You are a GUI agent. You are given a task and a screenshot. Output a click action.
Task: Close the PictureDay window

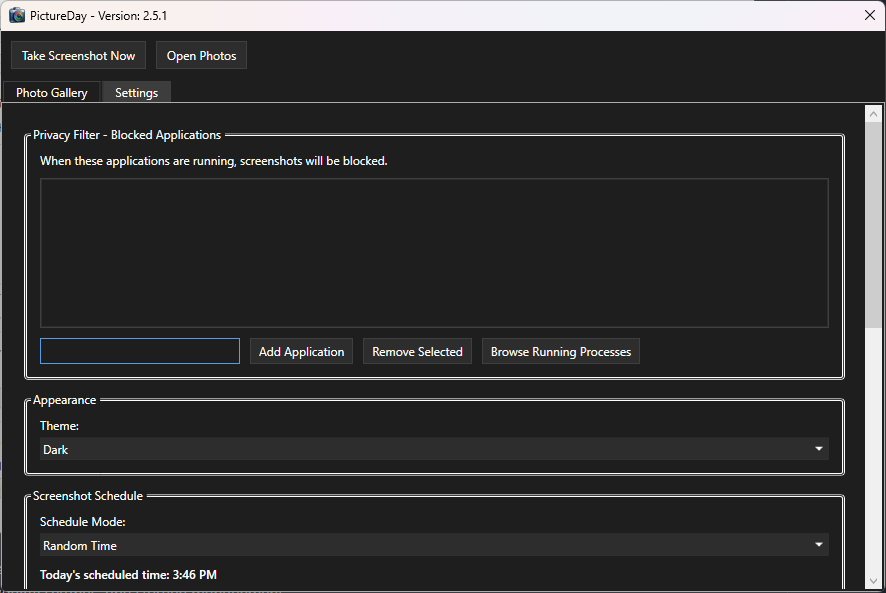click(870, 15)
